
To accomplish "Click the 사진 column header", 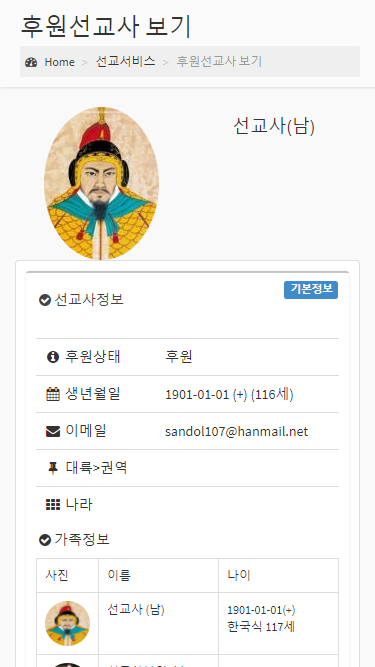I will 57,576.
